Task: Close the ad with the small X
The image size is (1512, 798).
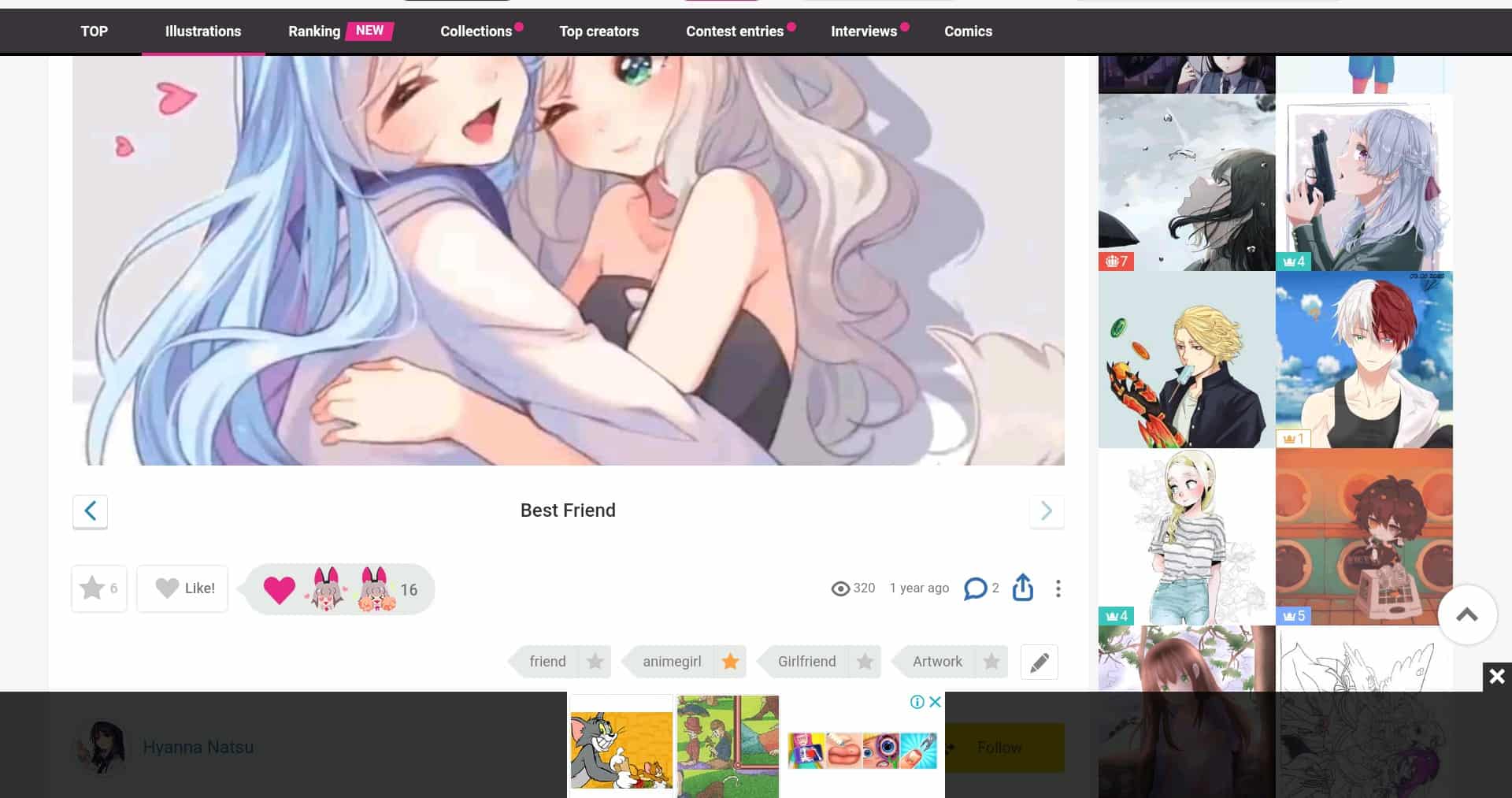Action: (x=936, y=702)
